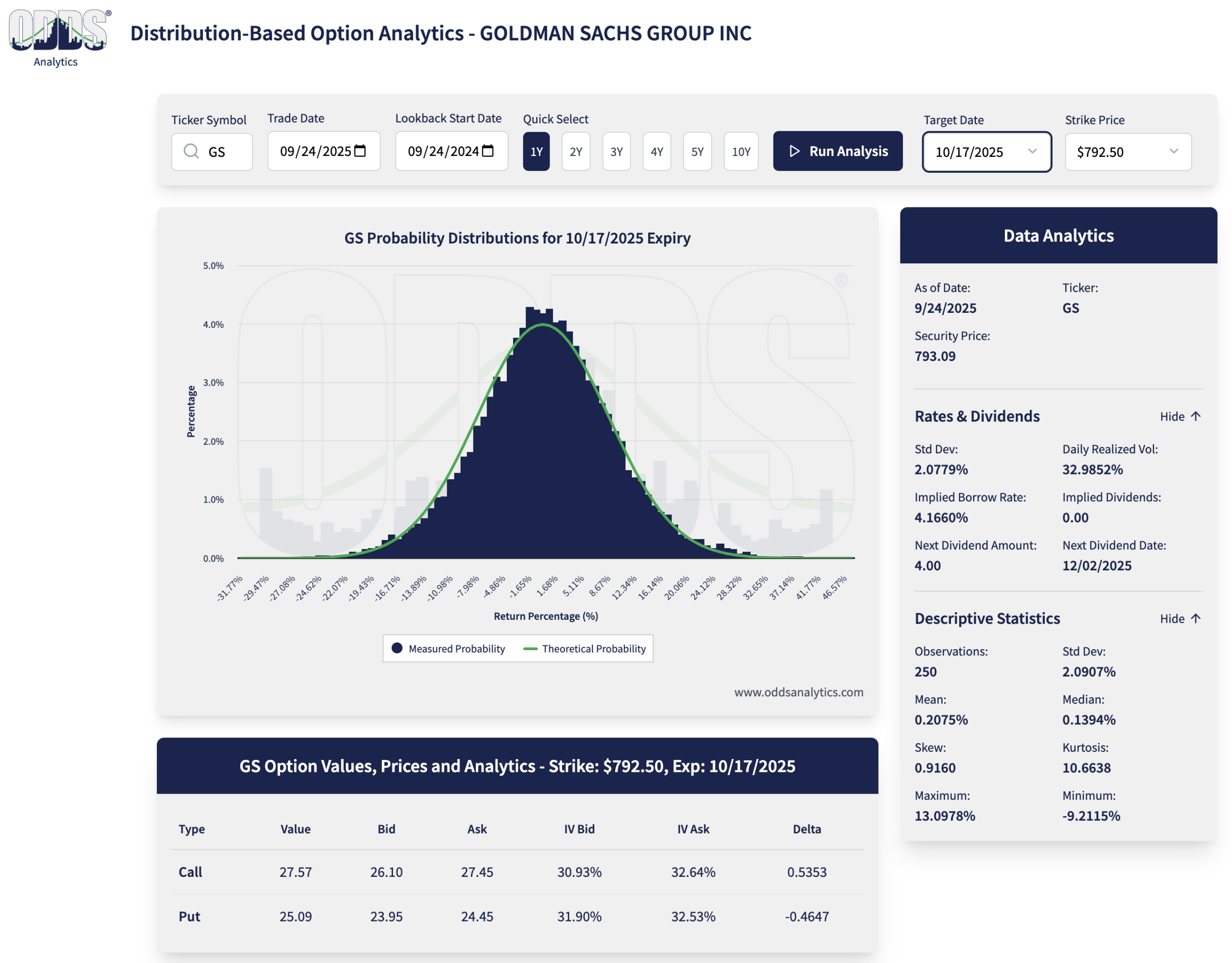Choose the 10Y quick select button
This screenshot has width=1232, height=963.
coord(741,152)
